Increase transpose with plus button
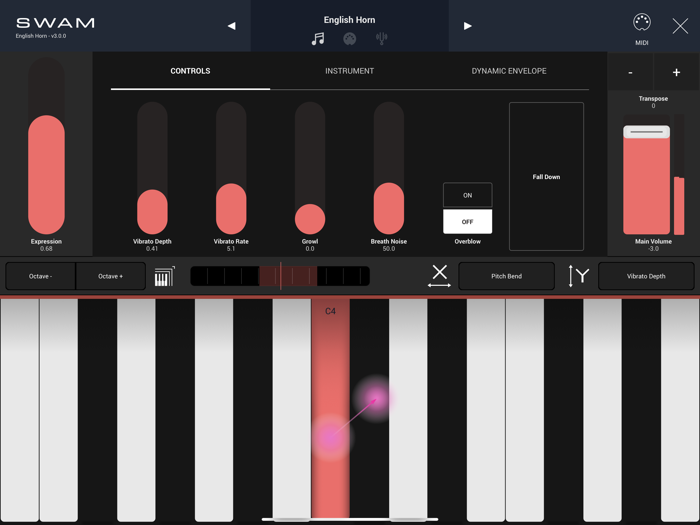700x525 pixels. 676,72
